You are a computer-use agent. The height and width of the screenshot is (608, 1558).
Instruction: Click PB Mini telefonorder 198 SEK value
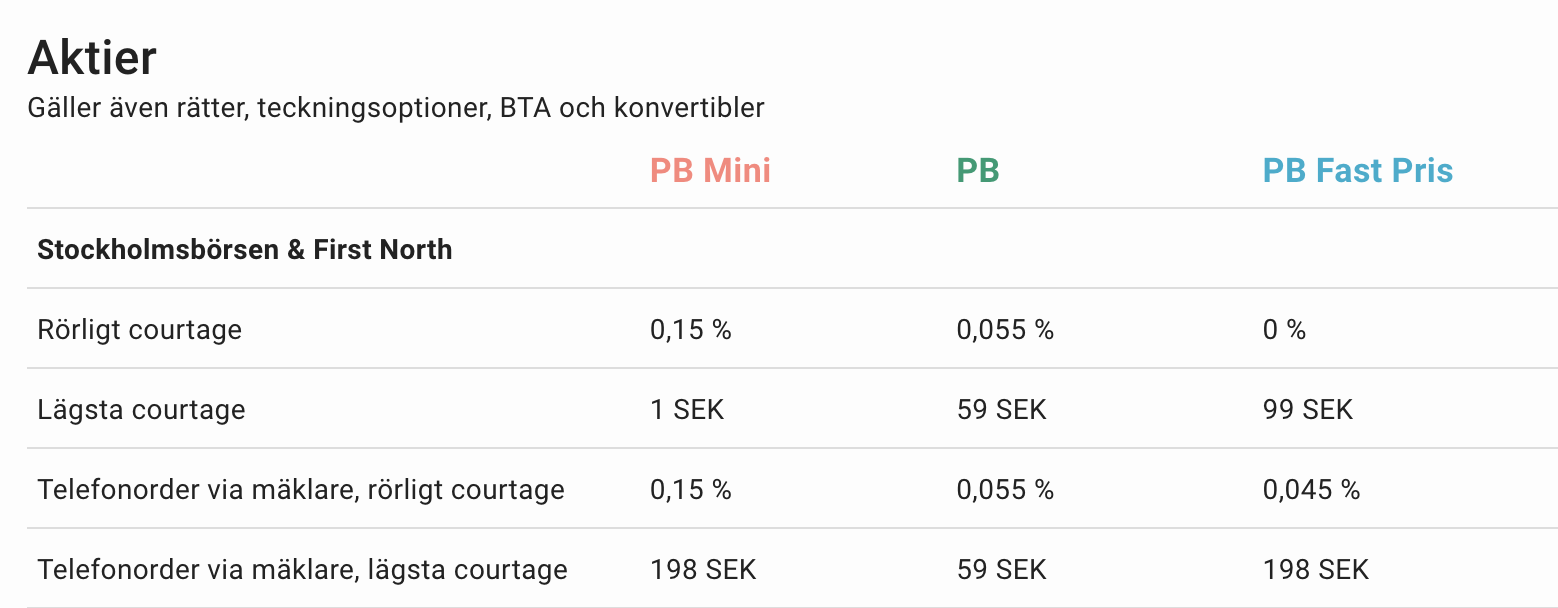(703, 570)
